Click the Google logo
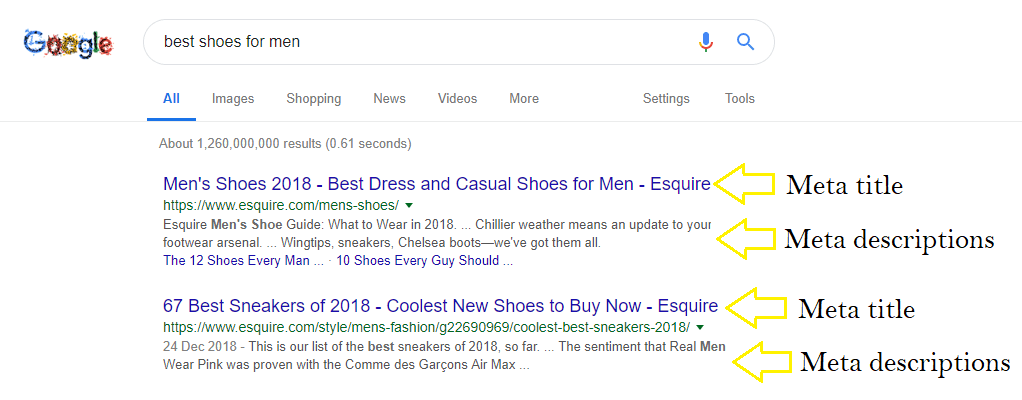This screenshot has height=400, width=1022. [x=68, y=43]
